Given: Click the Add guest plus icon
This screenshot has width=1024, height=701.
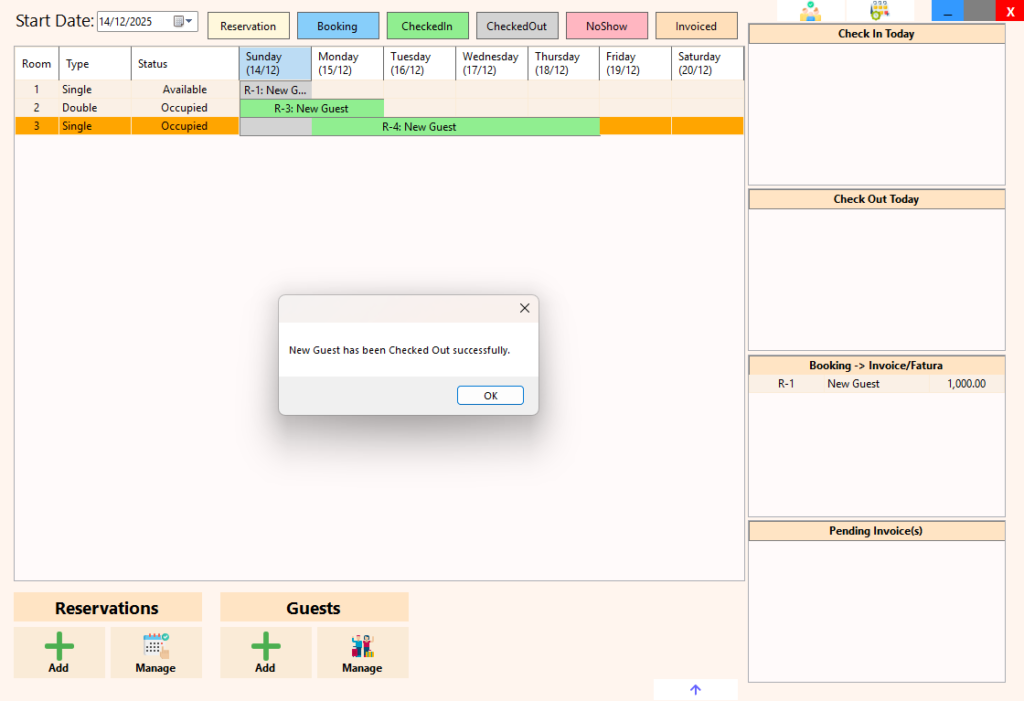Looking at the screenshot, I should [265, 646].
